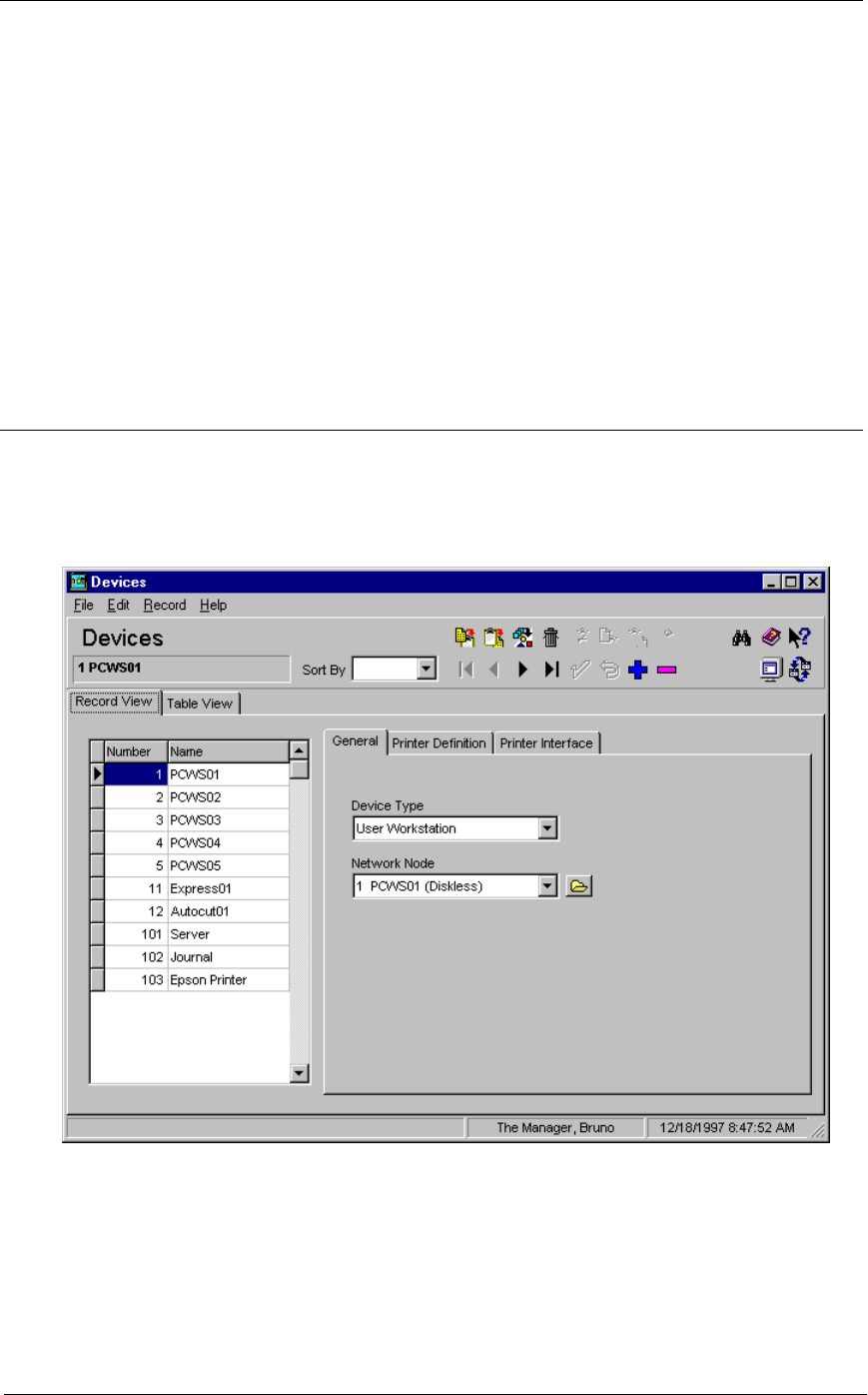The width and height of the screenshot is (868, 1395).
Task: Click the blue arrows network refresh icon
Action: coord(800,671)
